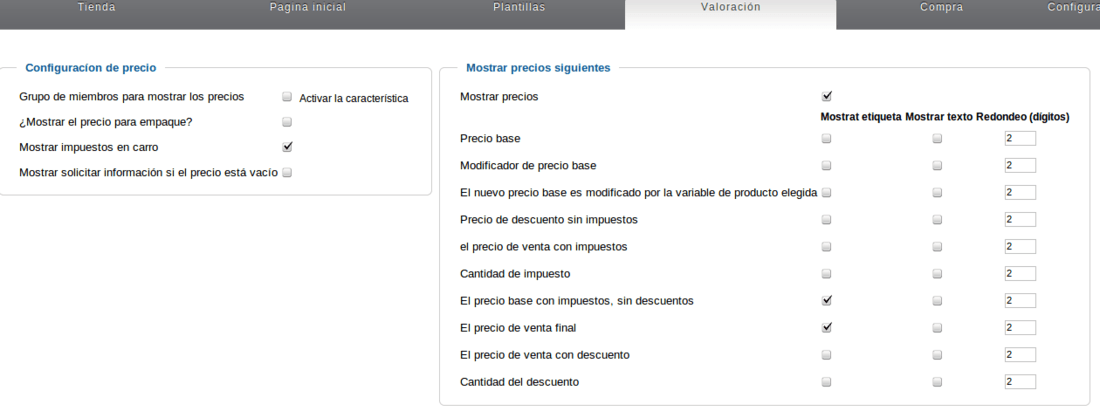1100x411 pixels.
Task: Check Mostrar texto for precio de venta con descuento
Action: [937, 355]
